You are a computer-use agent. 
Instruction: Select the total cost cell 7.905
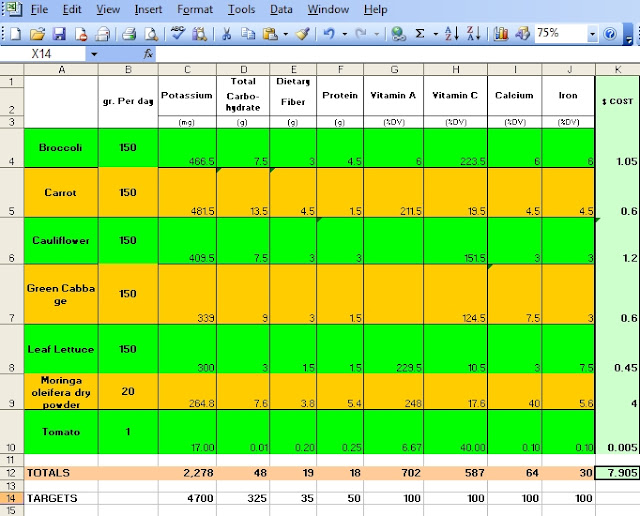pyautogui.click(x=617, y=473)
